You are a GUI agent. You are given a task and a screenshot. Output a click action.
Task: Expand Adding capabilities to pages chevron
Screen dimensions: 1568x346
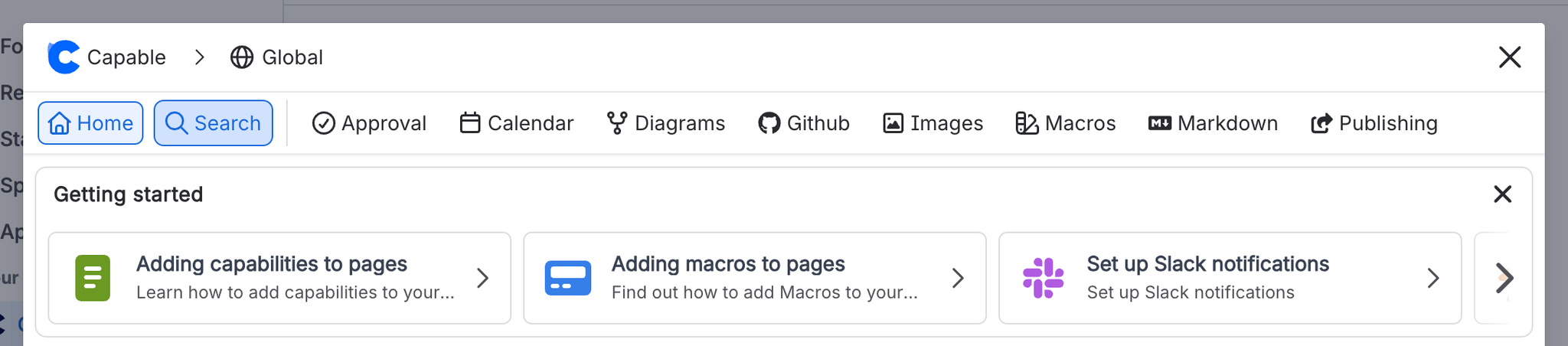tap(482, 278)
